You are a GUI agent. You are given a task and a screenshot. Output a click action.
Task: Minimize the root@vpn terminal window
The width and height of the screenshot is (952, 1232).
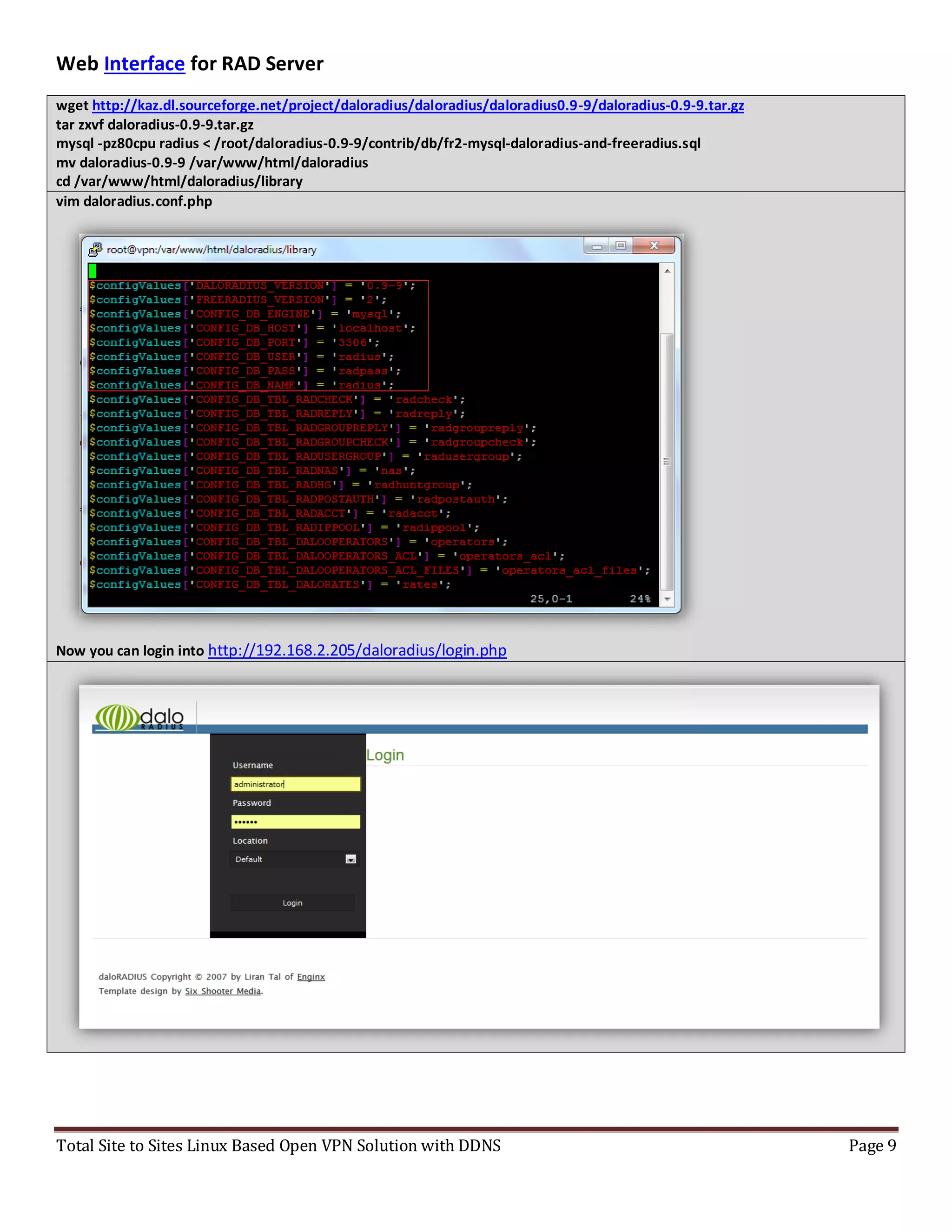pos(596,245)
